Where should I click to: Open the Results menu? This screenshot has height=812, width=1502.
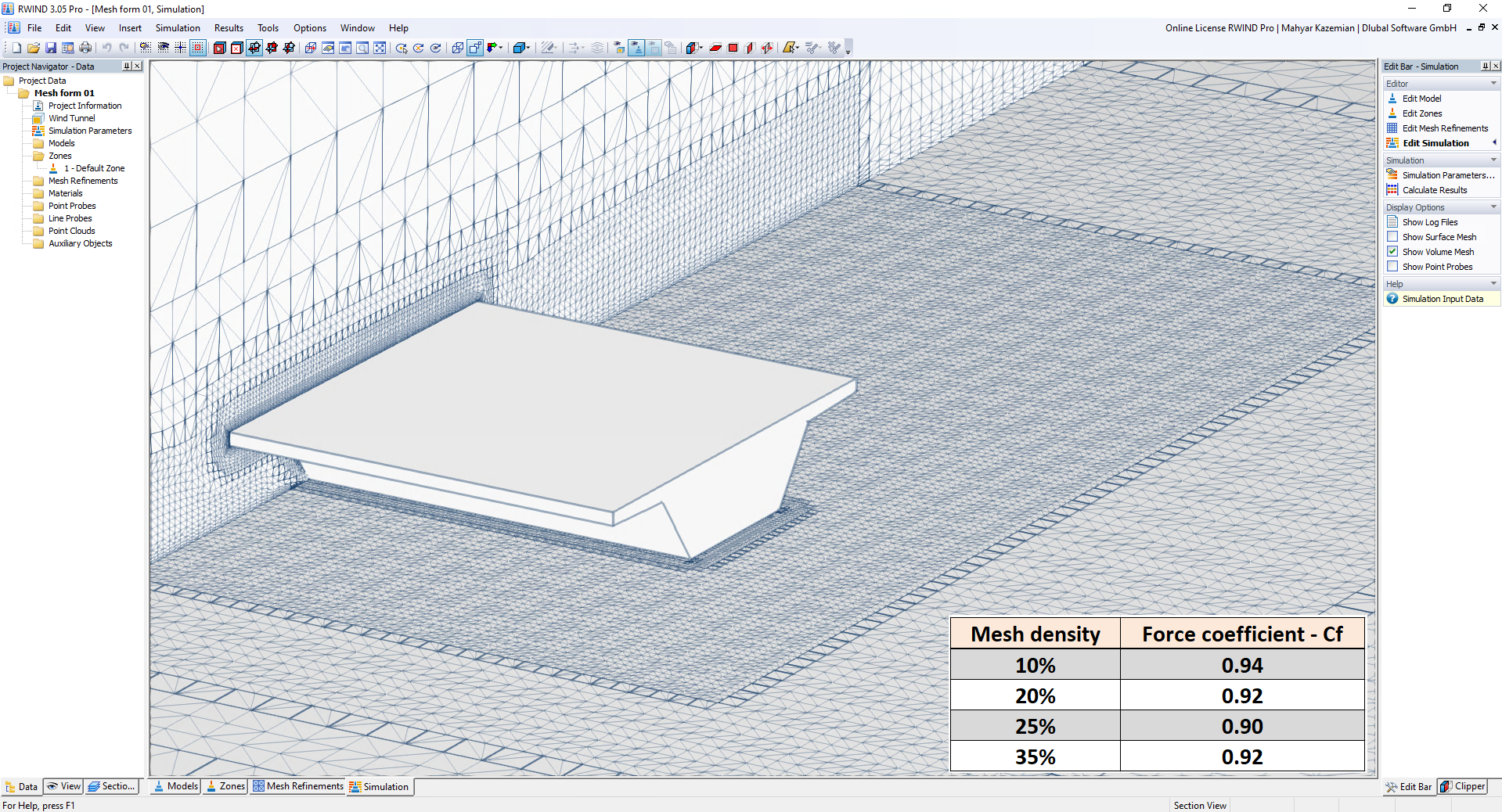click(228, 27)
